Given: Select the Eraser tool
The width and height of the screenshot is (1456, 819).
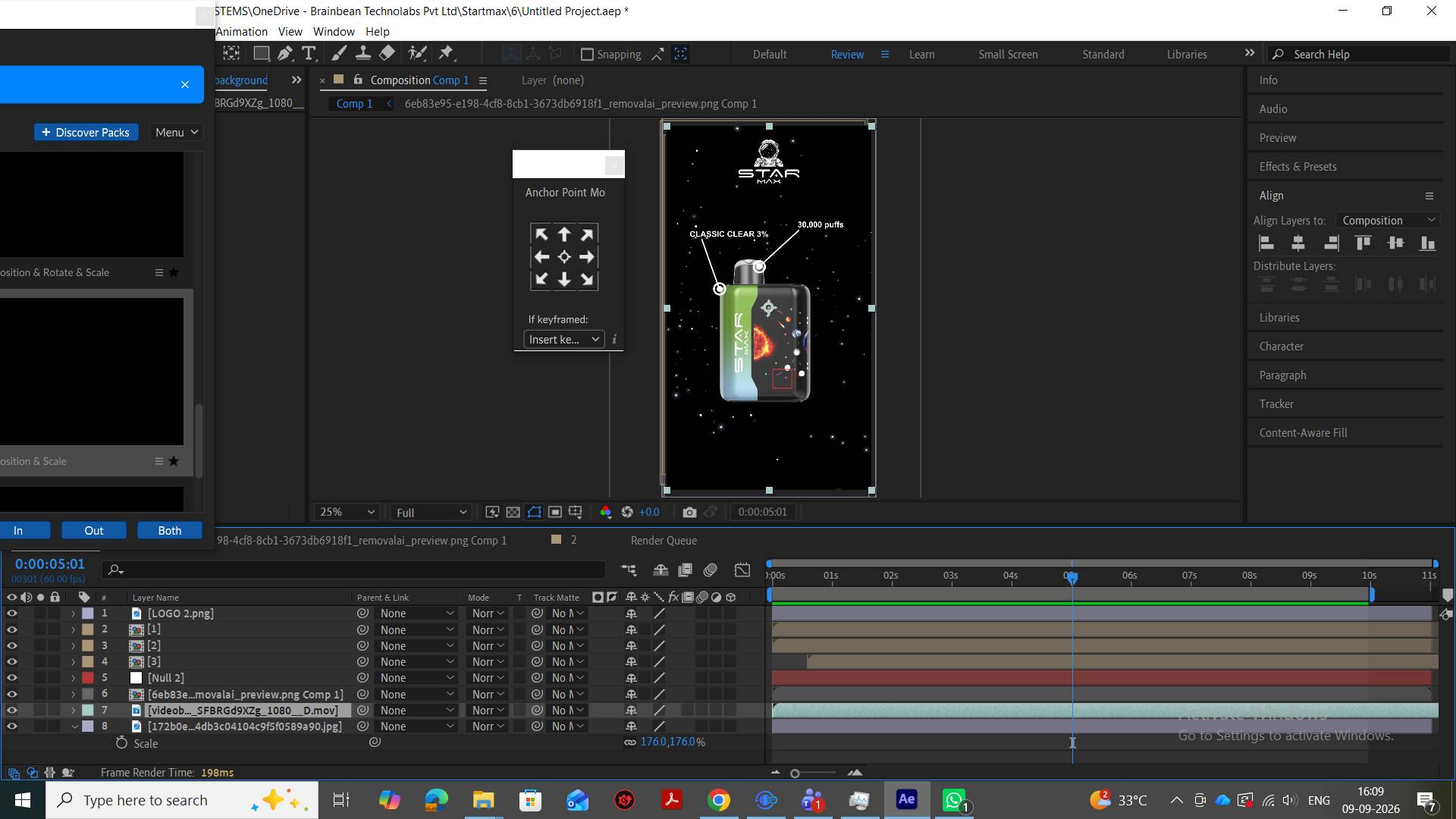Looking at the screenshot, I should [x=388, y=53].
